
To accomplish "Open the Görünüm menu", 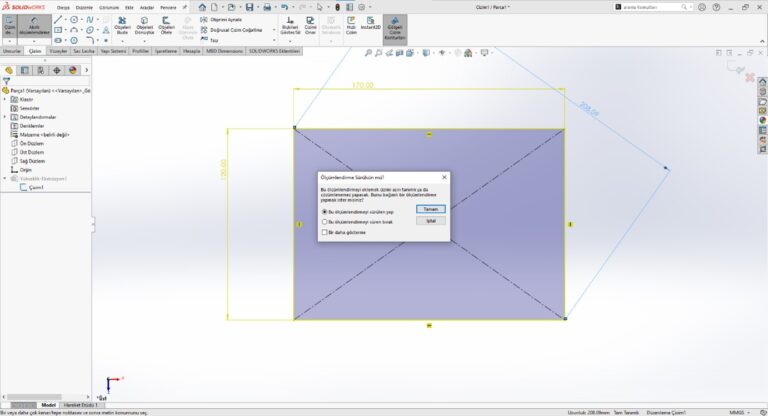I will coord(108,6).
